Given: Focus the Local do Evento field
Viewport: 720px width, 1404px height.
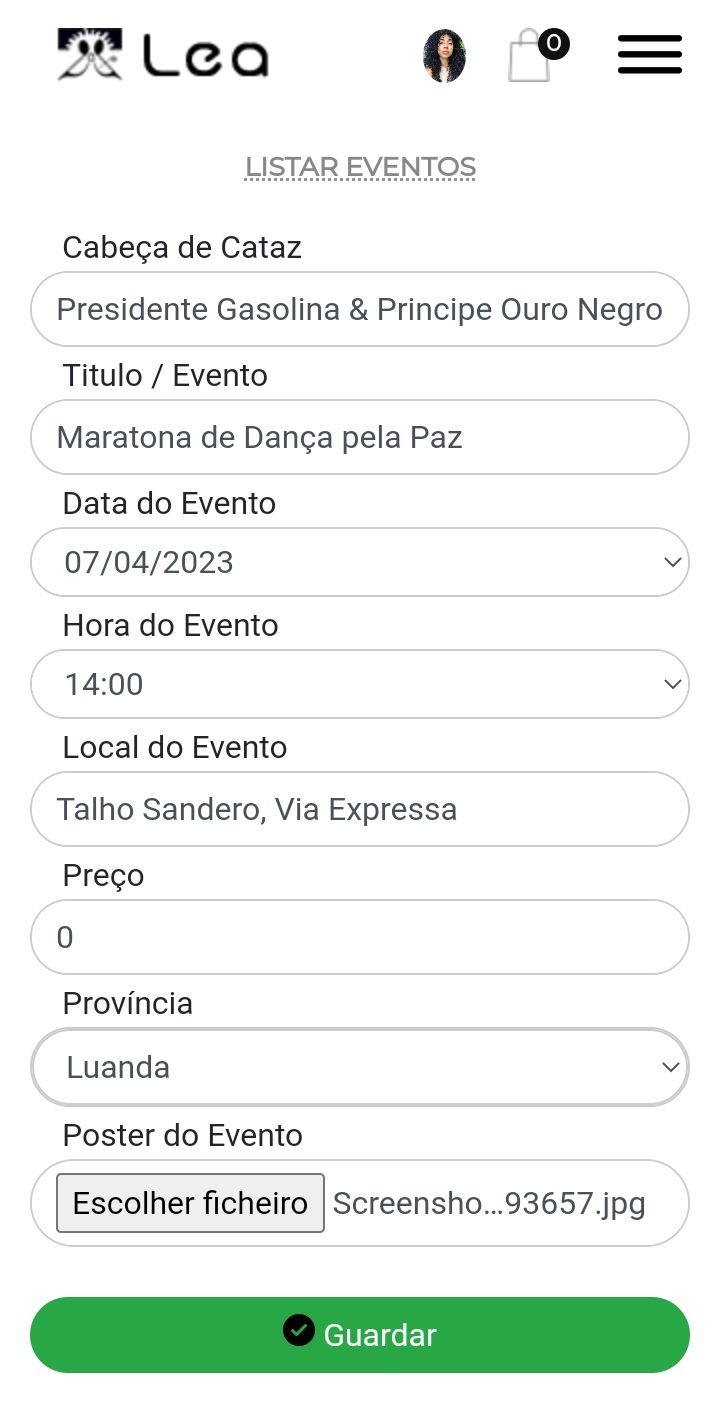Looking at the screenshot, I should (360, 809).
